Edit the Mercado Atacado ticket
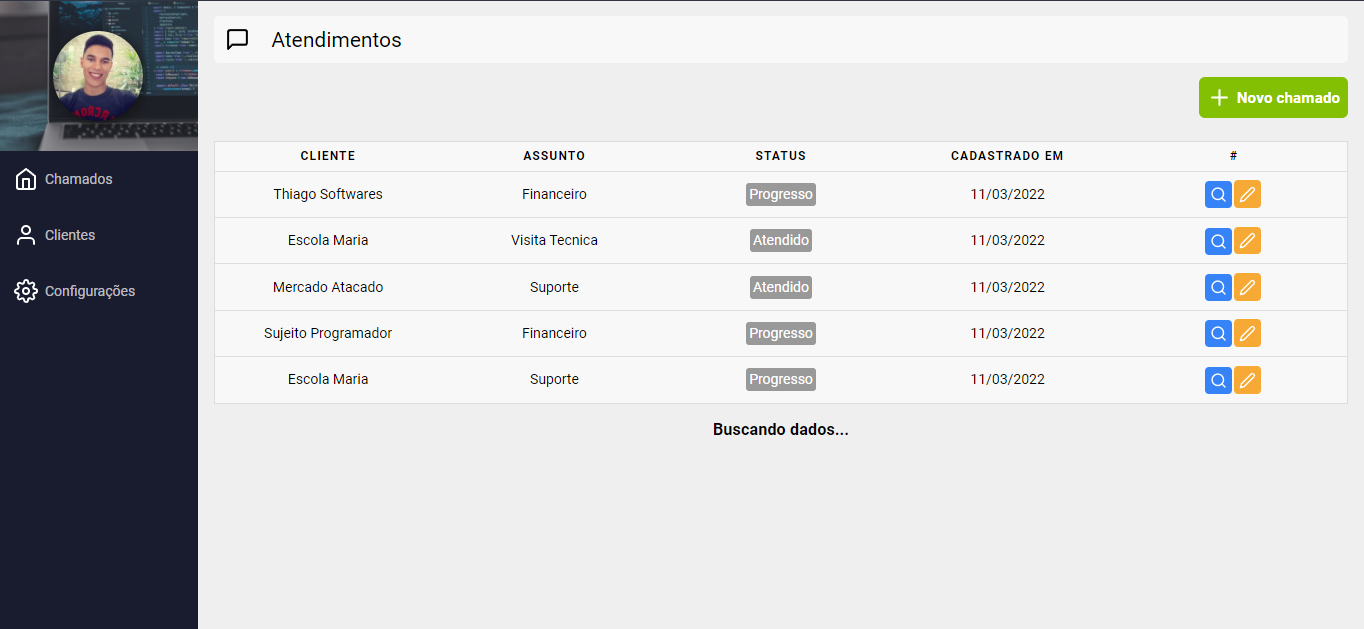The width and height of the screenshot is (1364, 629). tap(1247, 288)
